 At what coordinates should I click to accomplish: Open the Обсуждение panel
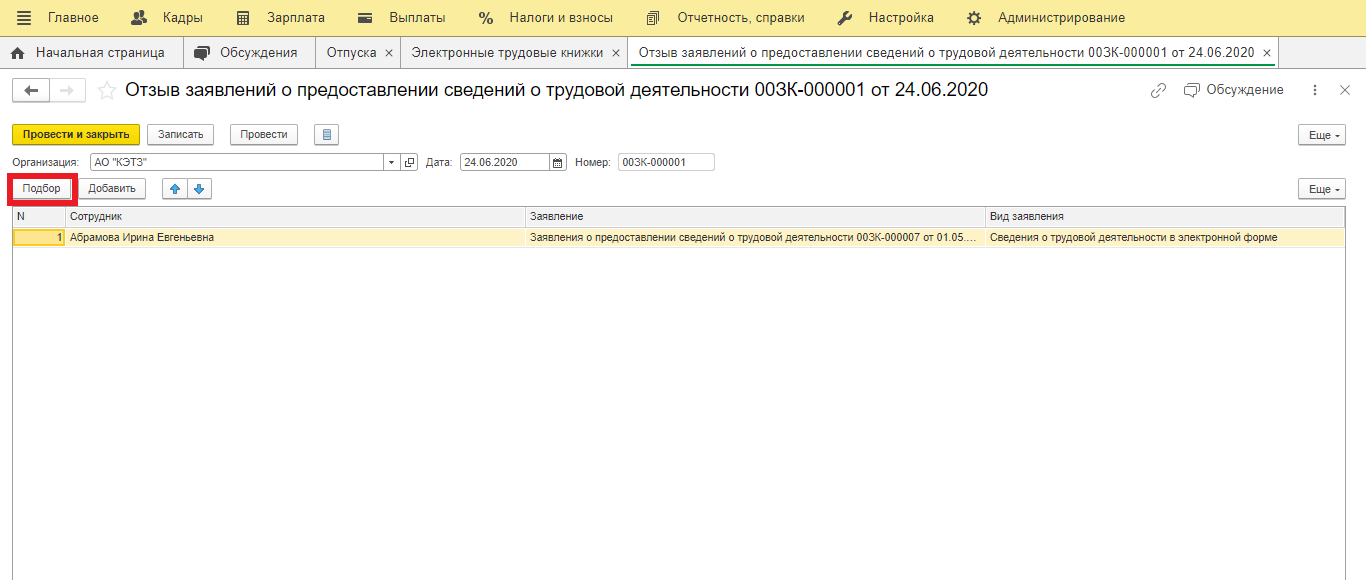point(1233,90)
